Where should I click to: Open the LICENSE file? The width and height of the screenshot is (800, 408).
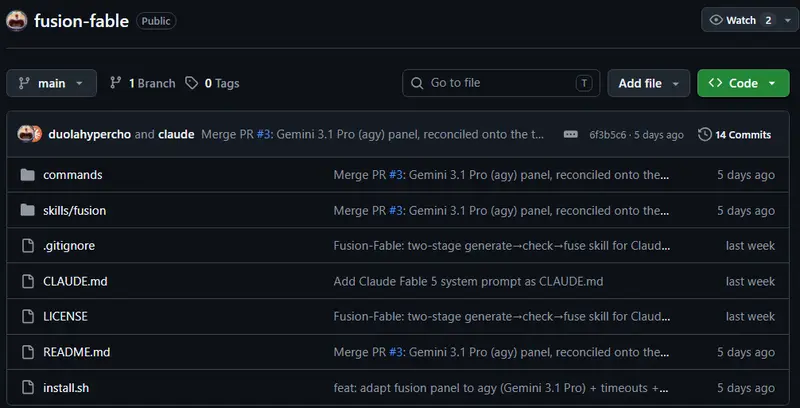pyautogui.click(x=65, y=316)
